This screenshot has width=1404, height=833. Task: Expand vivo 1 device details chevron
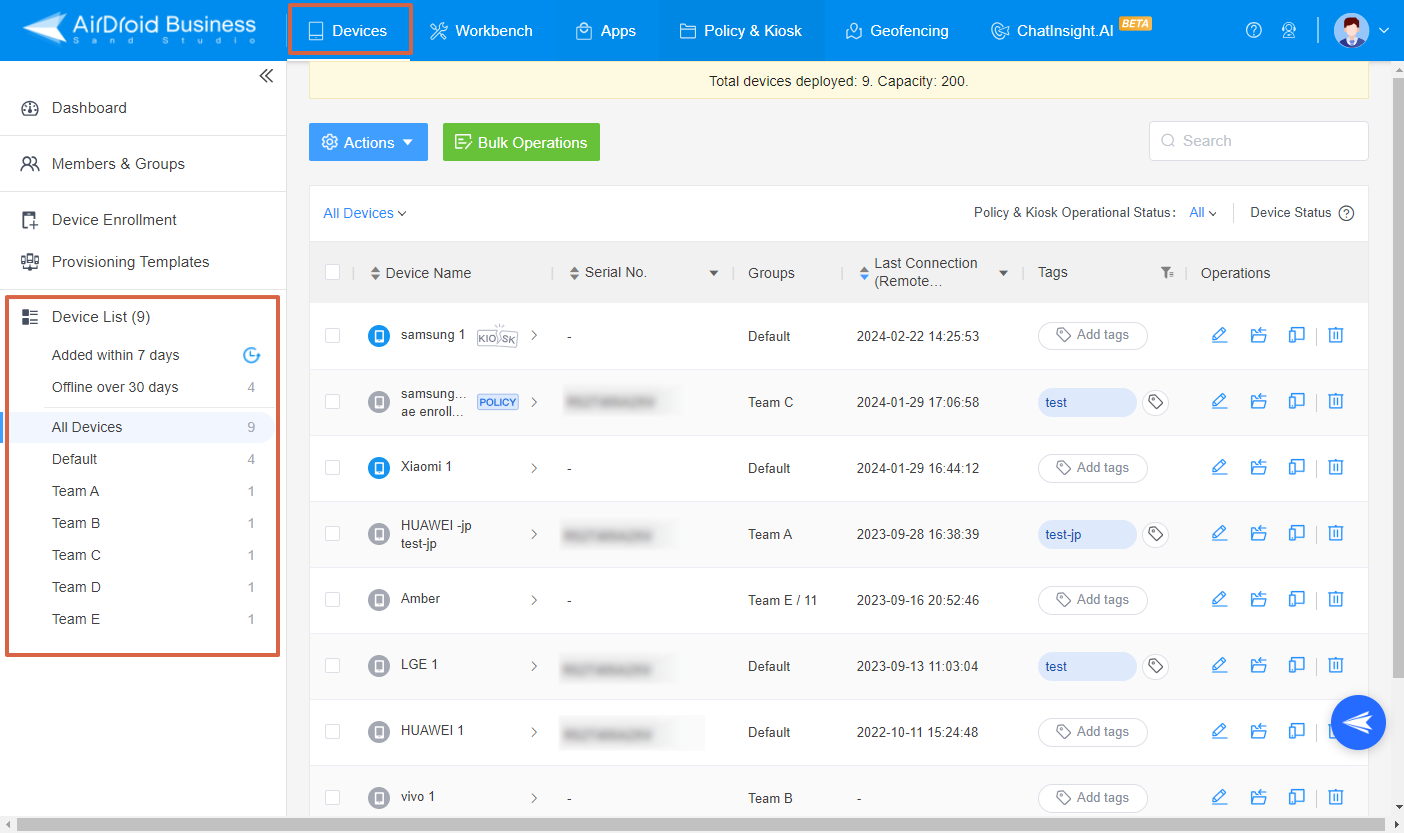[534, 798]
